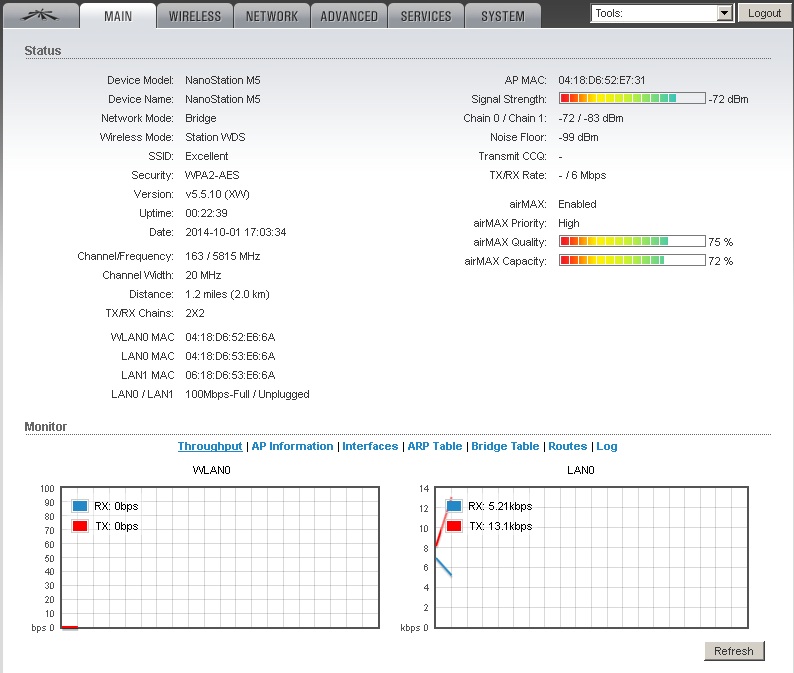Click the Signal Strength bar

(x=632, y=98)
